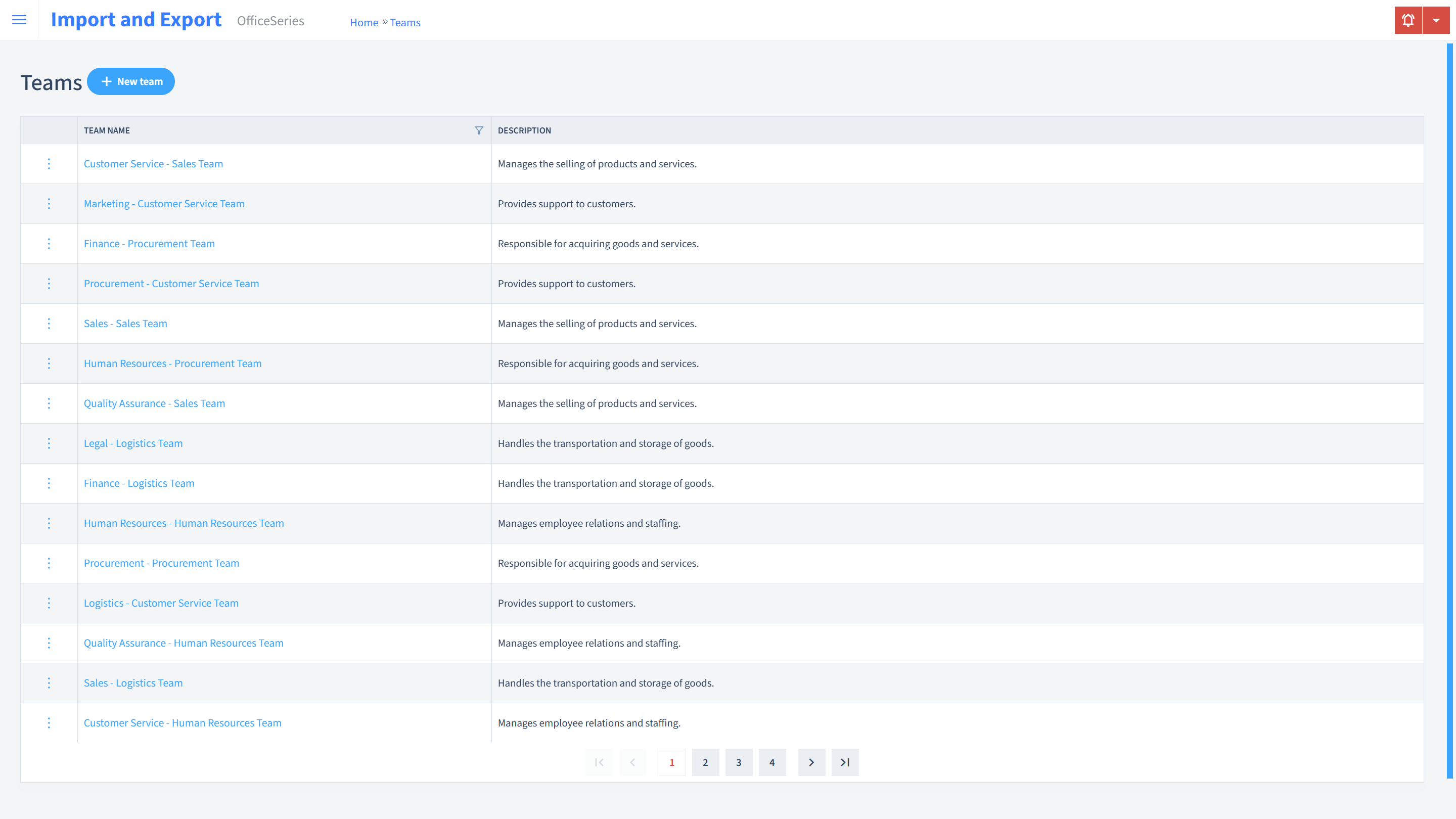
Task: Open Customer Service - Sales Team link
Action: pos(153,163)
